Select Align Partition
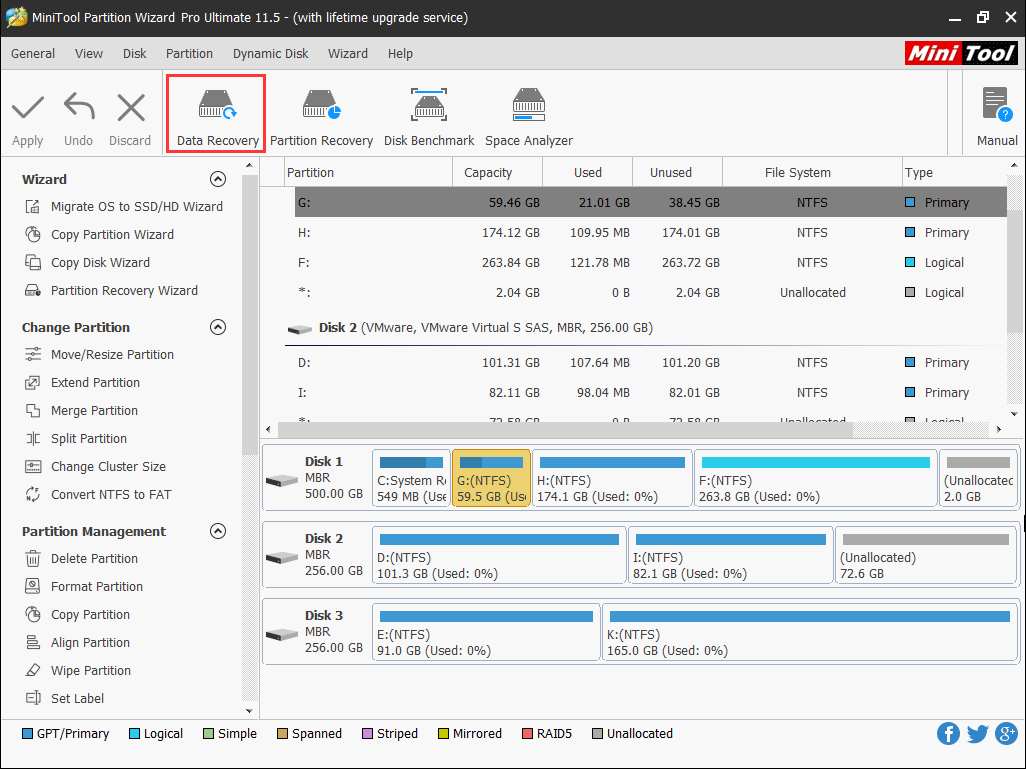 tap(77, 643)
